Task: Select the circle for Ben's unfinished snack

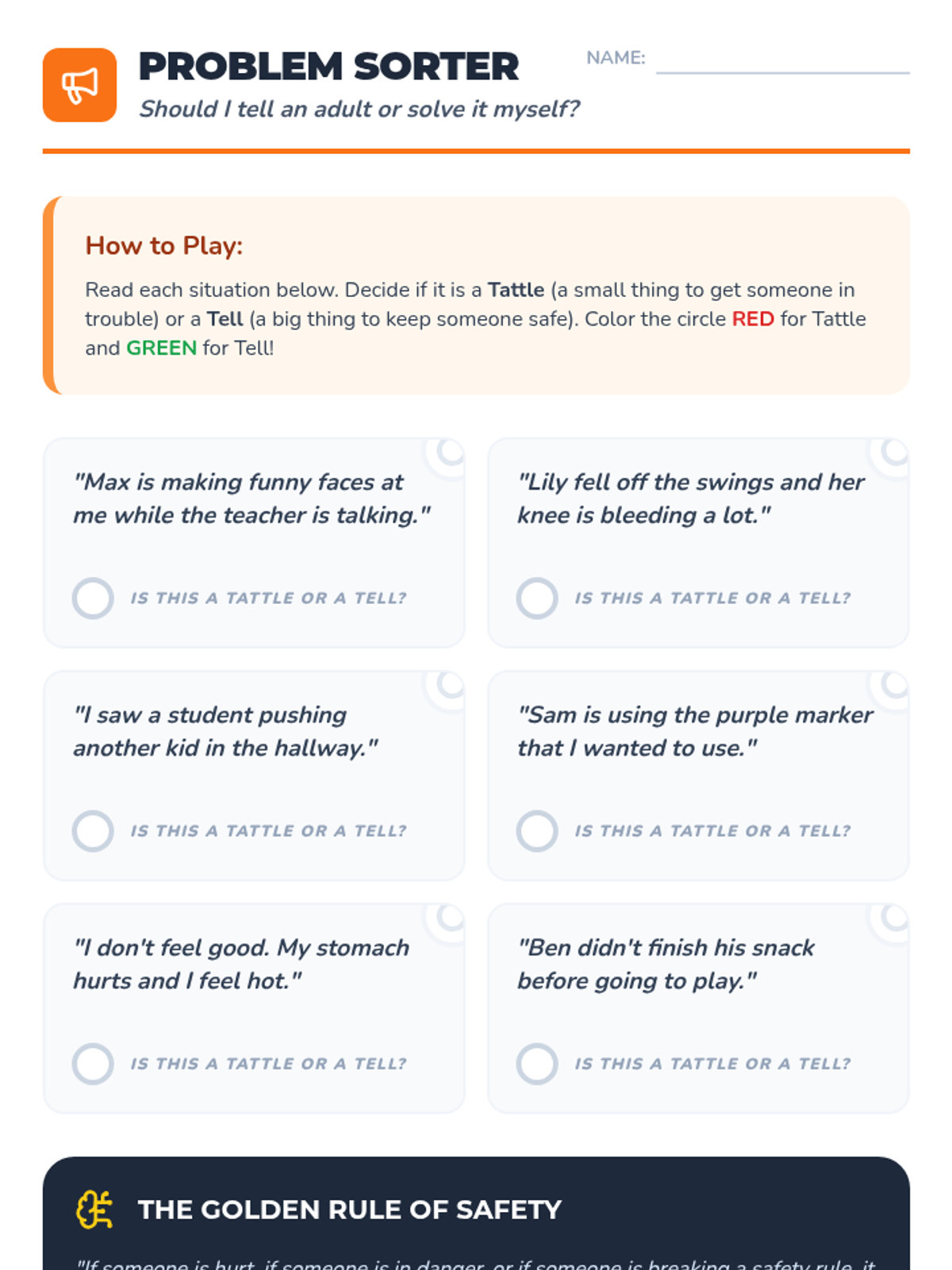Action: point(537,1064)
